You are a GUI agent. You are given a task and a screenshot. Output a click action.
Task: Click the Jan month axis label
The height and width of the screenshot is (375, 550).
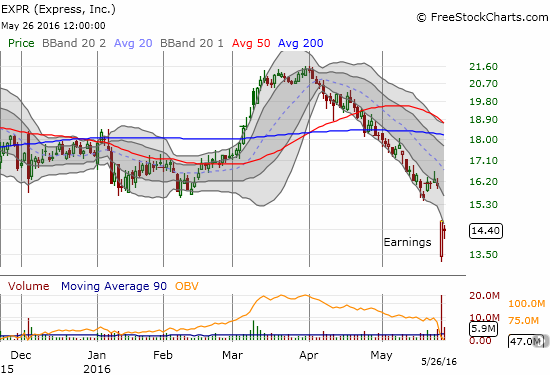pyautogui.click(x=97, y=355)
